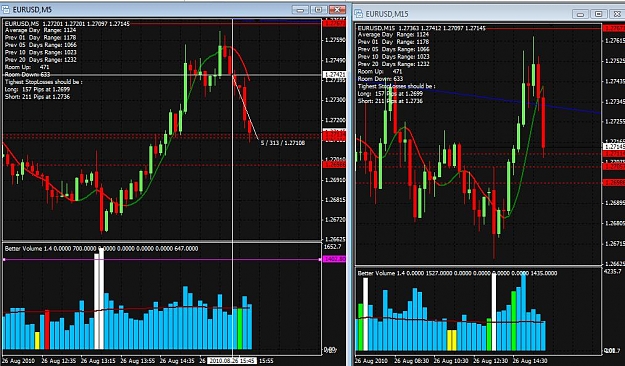
Task: Click the 'Better Volume 1.4' label in M5 window
Action: 28,248
